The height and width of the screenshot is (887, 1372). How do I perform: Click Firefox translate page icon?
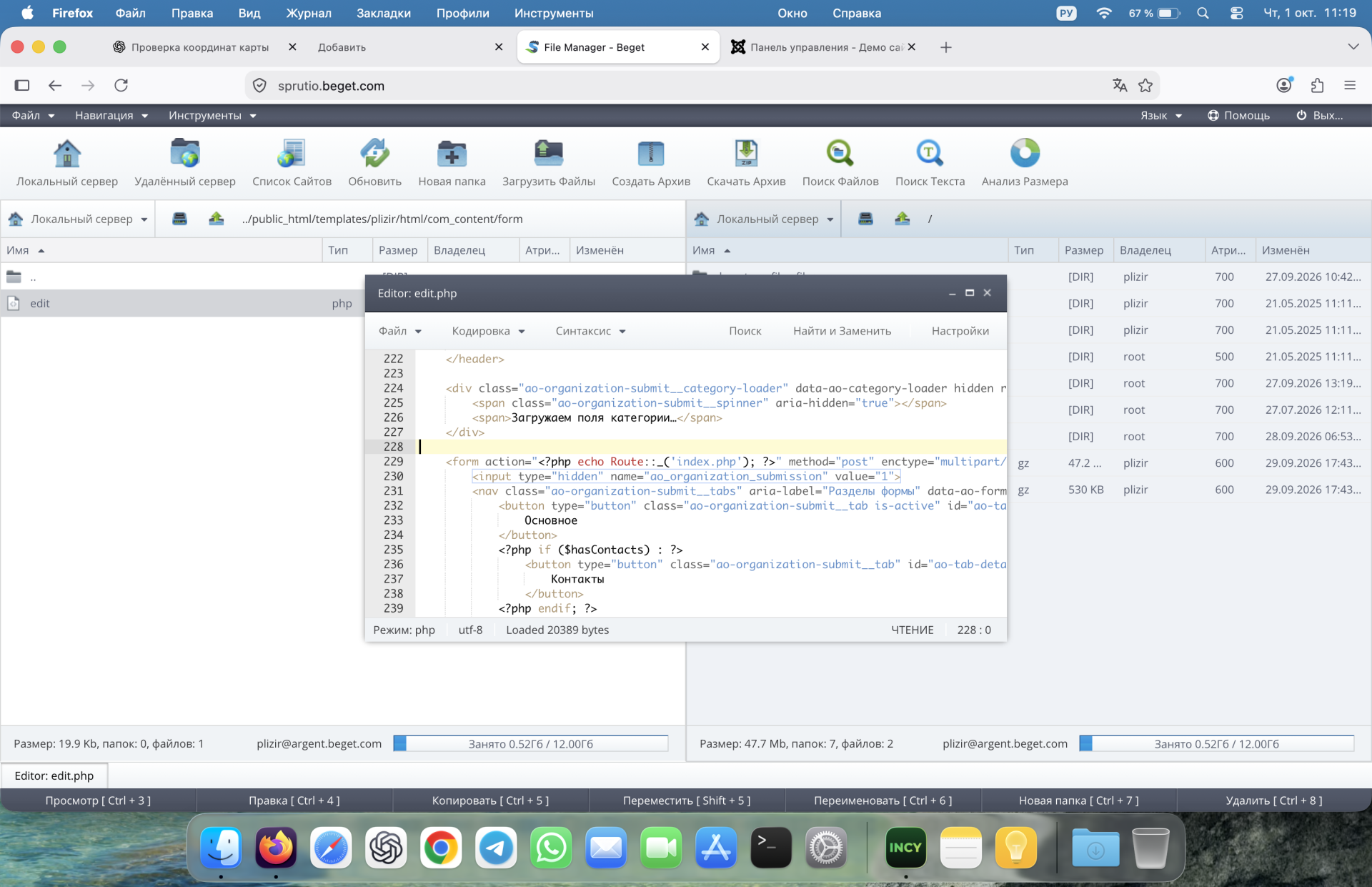click(x=1120, y=86)
